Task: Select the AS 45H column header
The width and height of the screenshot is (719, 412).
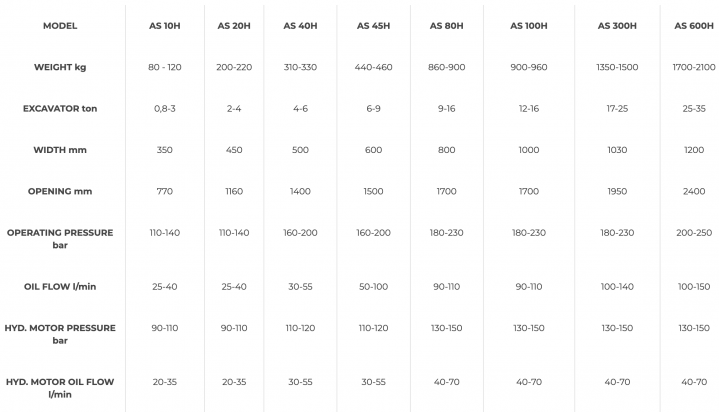Action: point(371,25)
